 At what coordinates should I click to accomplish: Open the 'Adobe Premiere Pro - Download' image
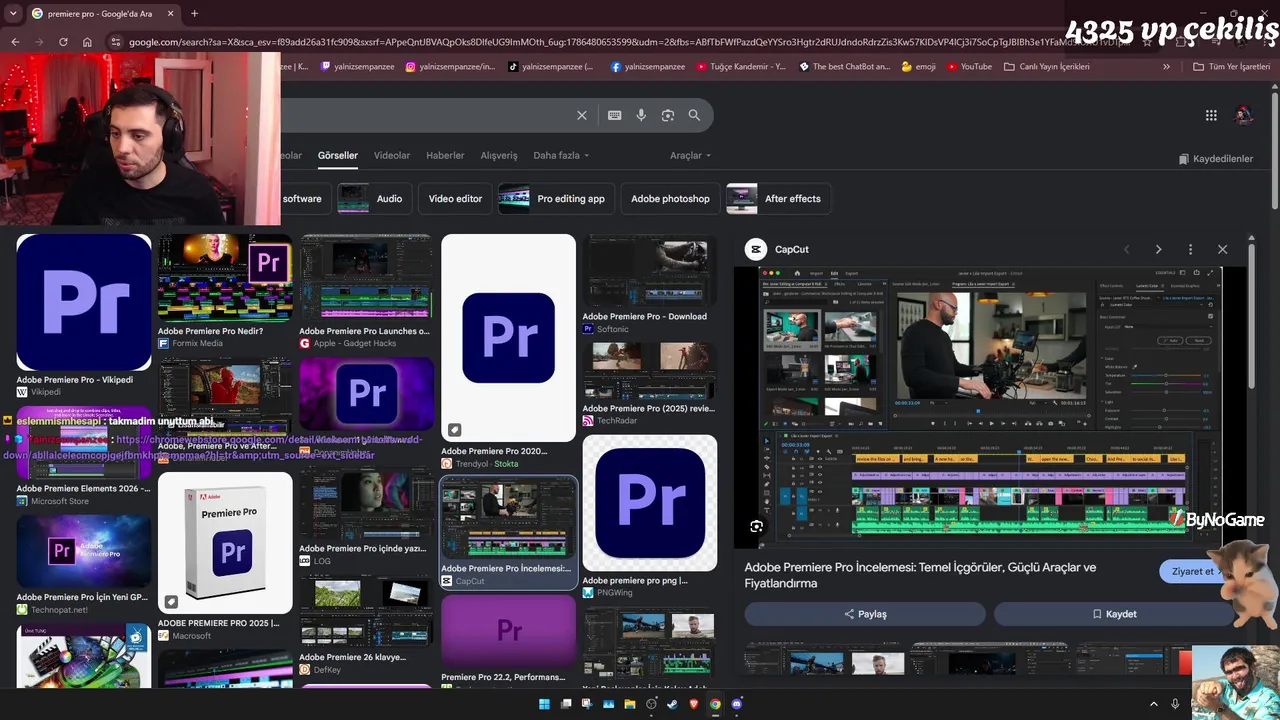[650, 271]
